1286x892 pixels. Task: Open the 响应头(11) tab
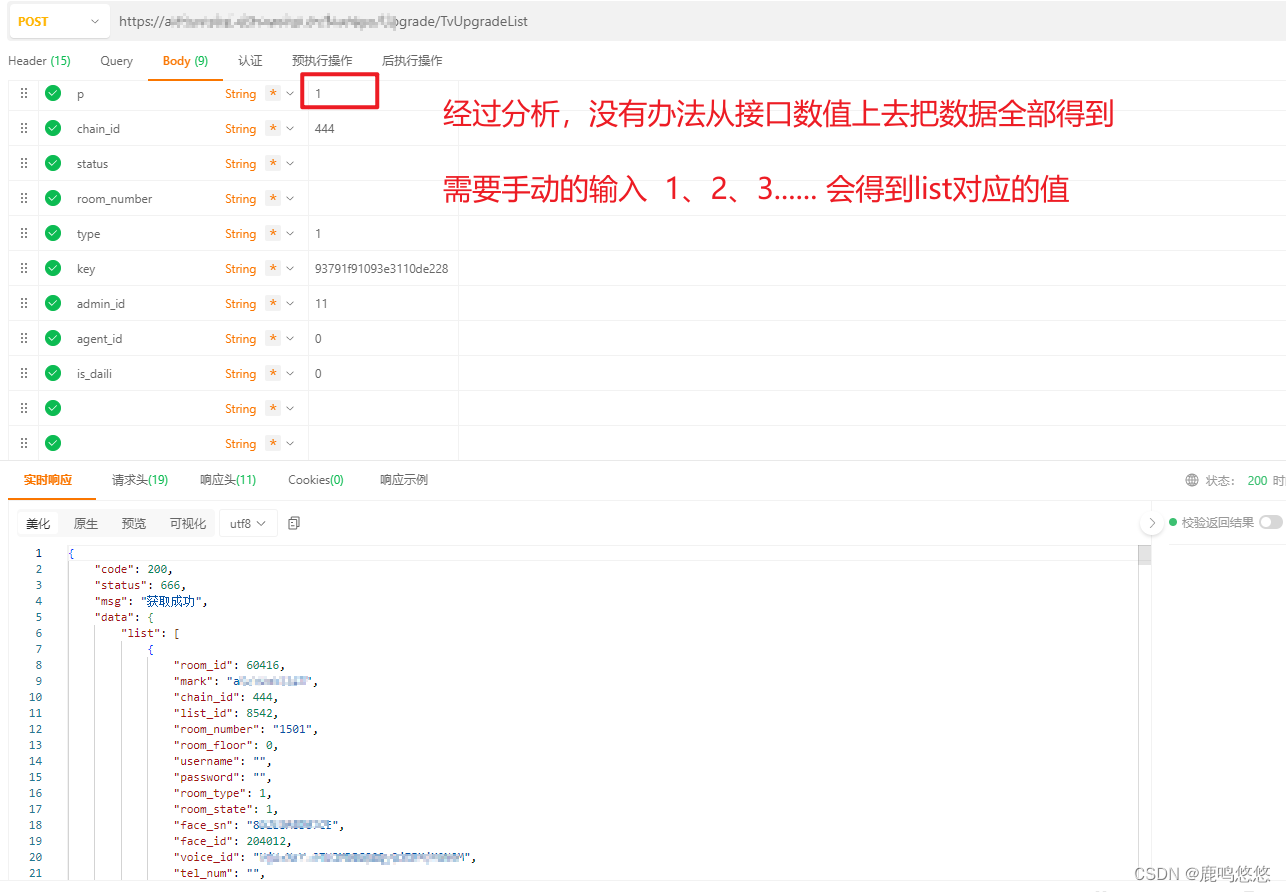pyautogui.click(x=228, y=480)
